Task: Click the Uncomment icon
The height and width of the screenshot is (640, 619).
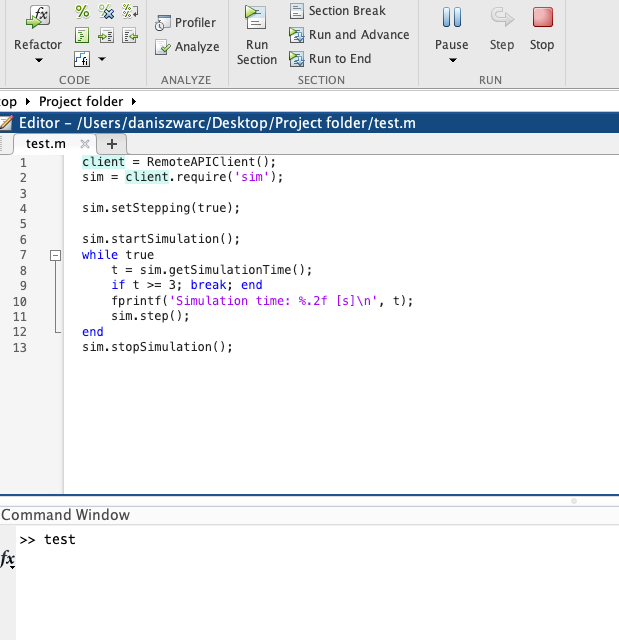Action: pos(106,11)
